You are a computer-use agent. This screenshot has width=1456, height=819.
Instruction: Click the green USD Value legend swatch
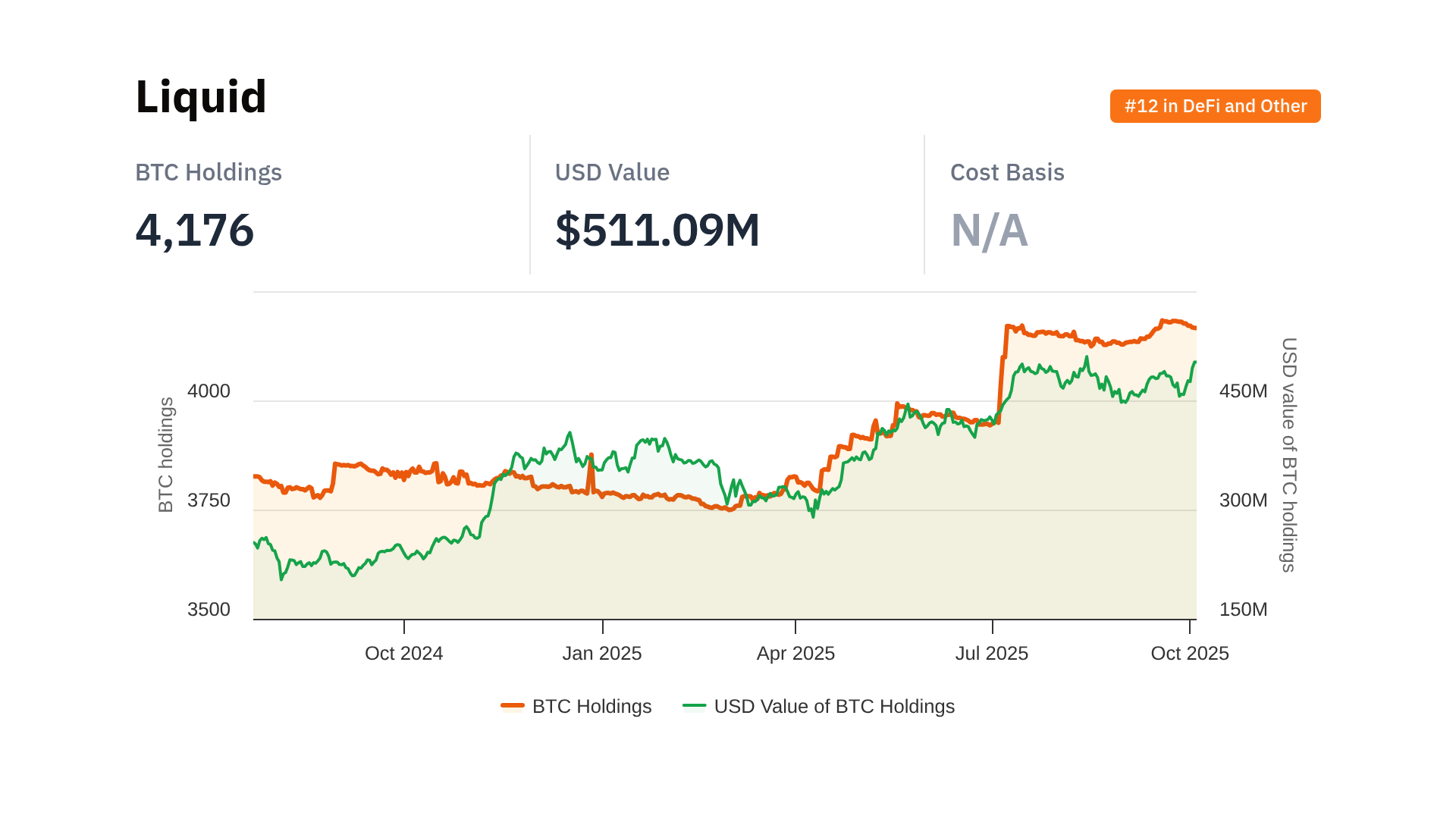[x=694, y=706]
